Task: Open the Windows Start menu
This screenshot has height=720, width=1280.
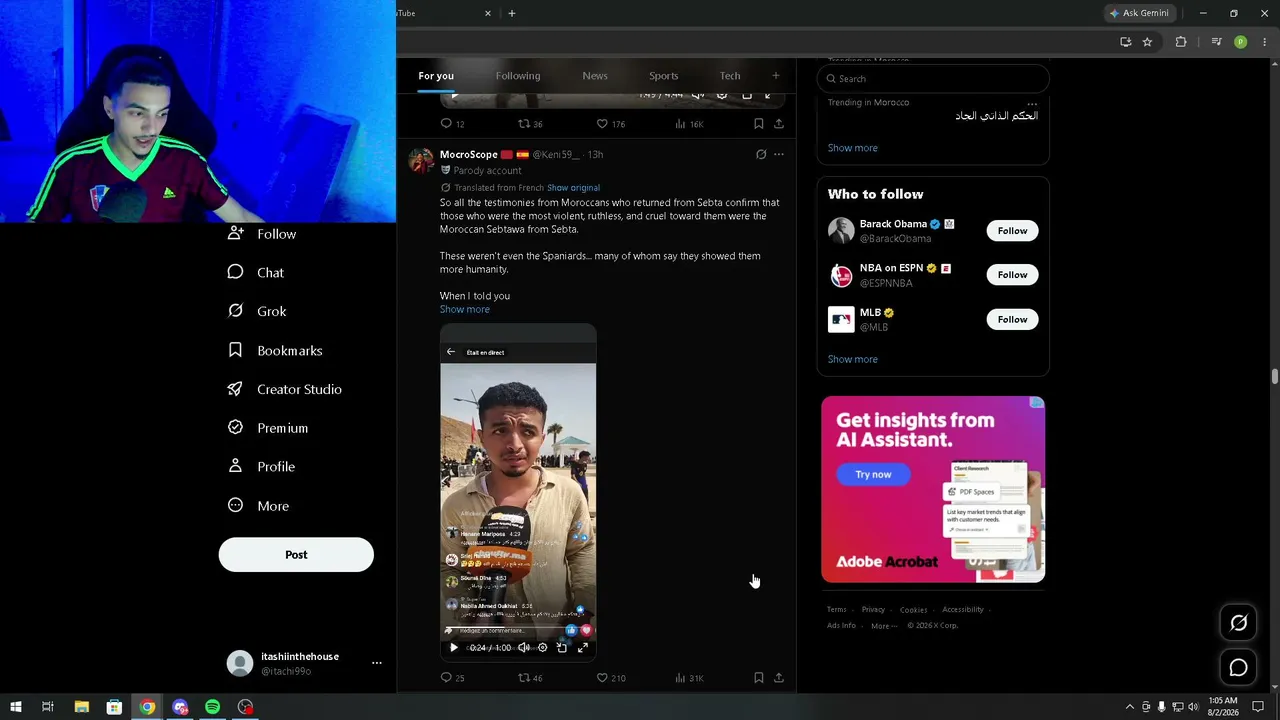Action: [x=15, y=707]
